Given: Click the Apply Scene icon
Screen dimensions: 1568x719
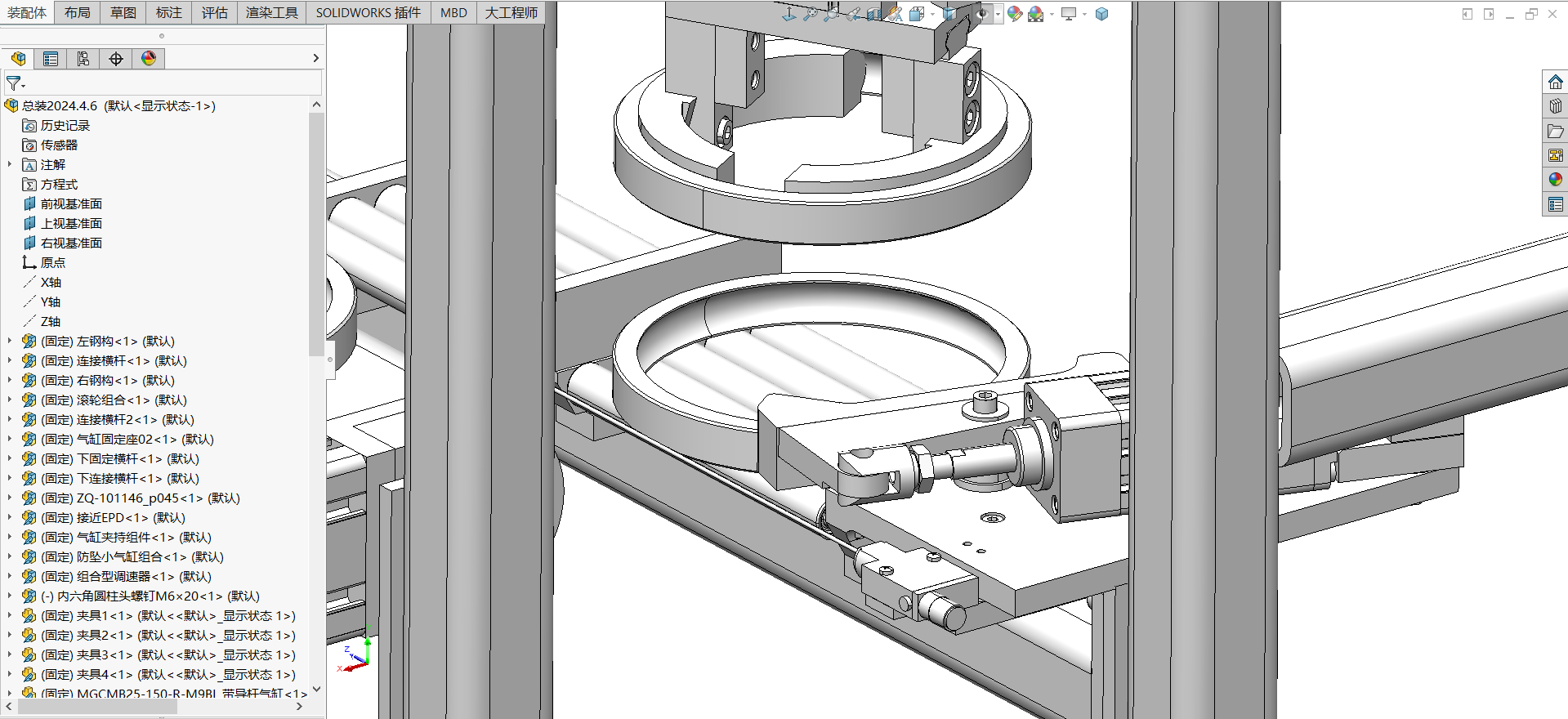Looking at the screenshot, I should coord(1036,14).
